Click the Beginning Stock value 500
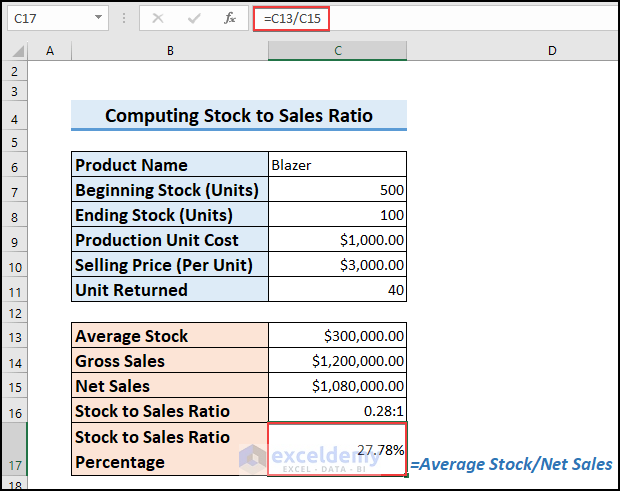The height and width of the screenshot is (491, 620). pos(338,190)
